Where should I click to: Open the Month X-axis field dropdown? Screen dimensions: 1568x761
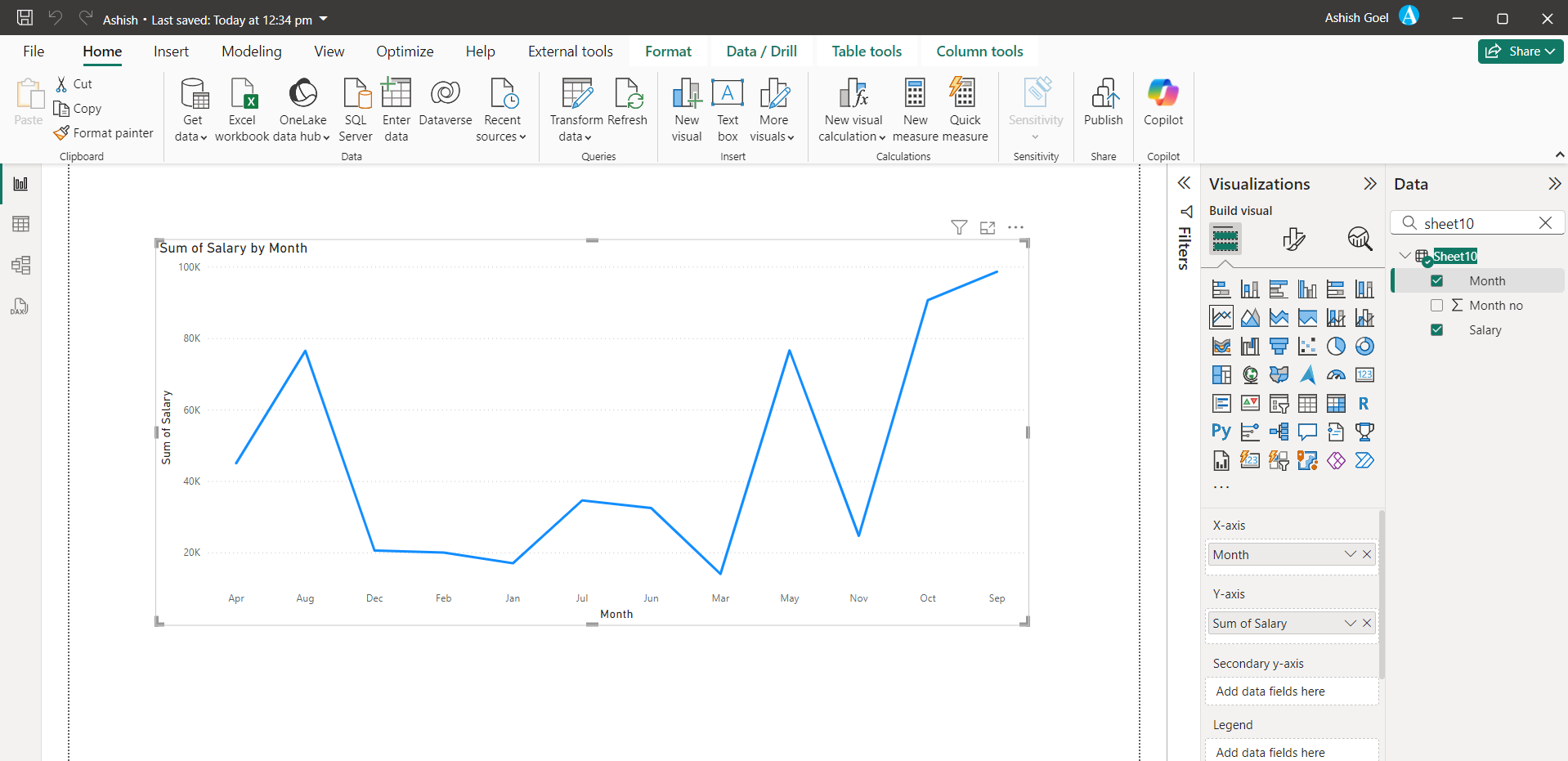point(1350,554)
